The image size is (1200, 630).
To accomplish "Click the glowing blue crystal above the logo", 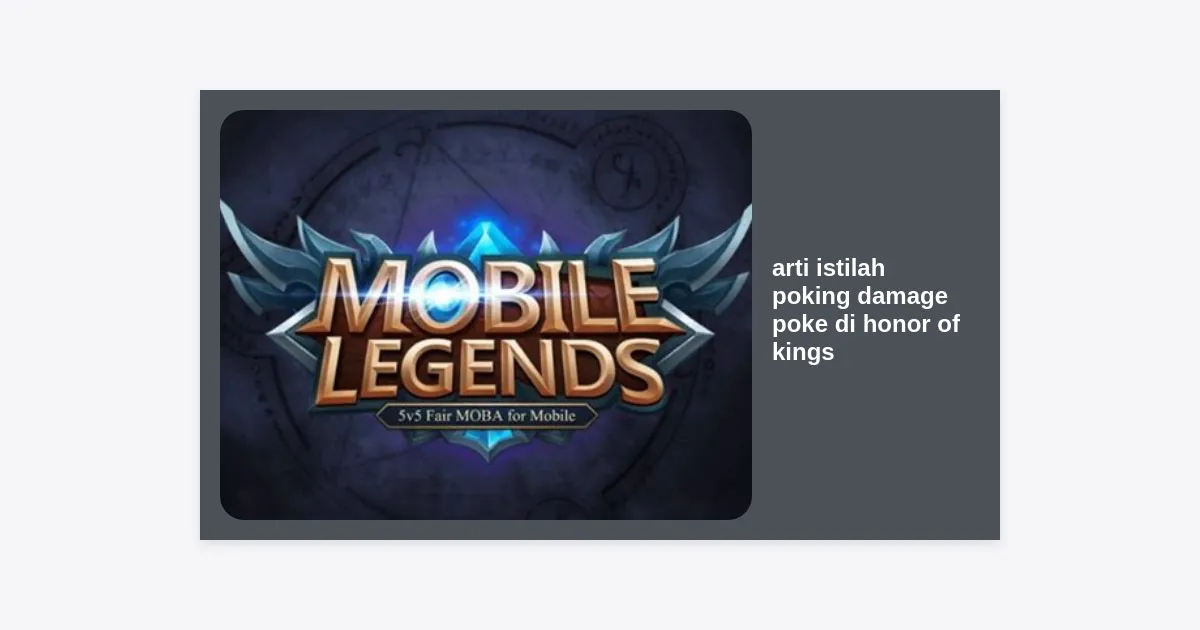I will [487, 240].
